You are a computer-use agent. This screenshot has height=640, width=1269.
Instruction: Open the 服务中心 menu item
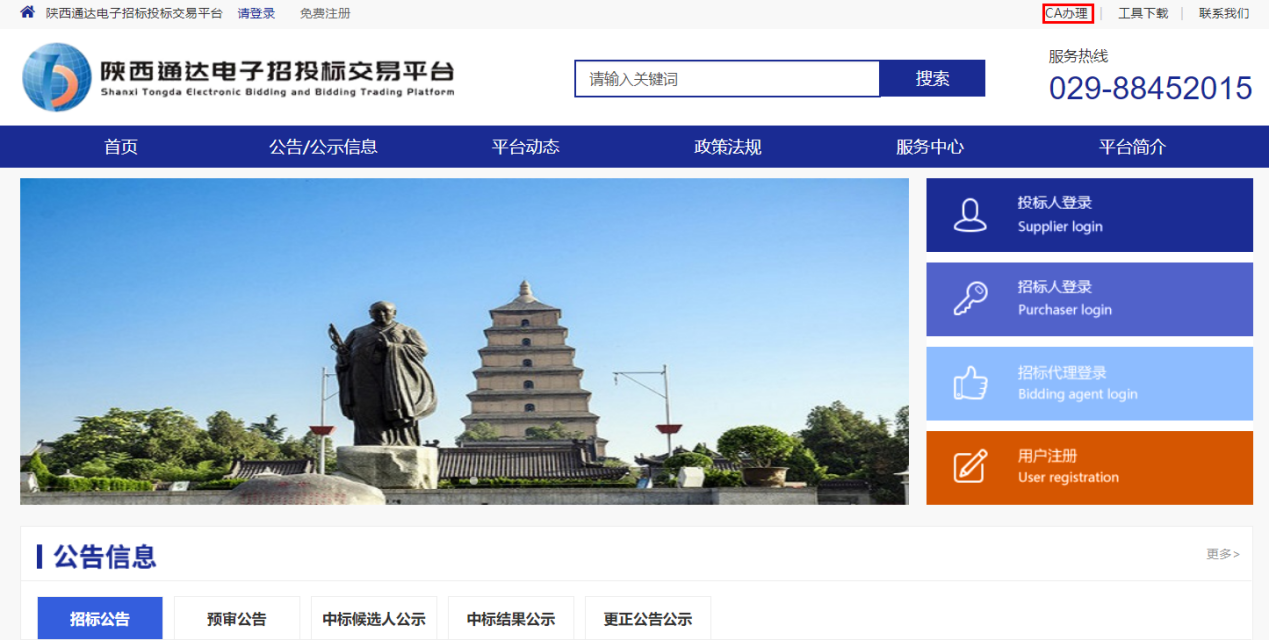930,147
